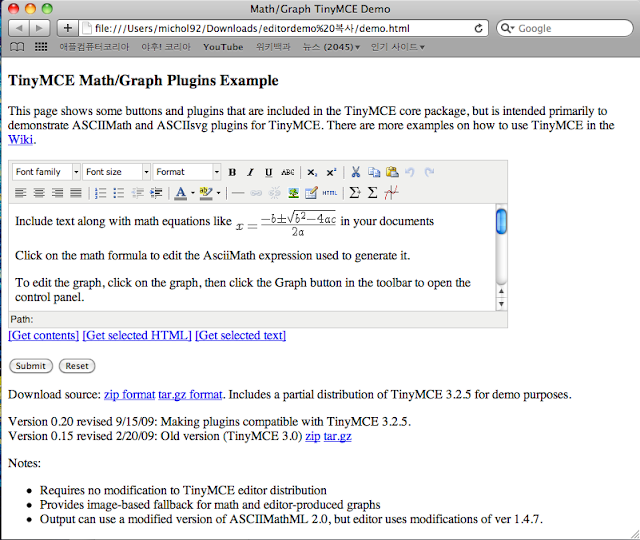Insert new ASCIIMath equation (sigma plus)
The width and height of the screenshot is (640, 540).
[355, 192]
